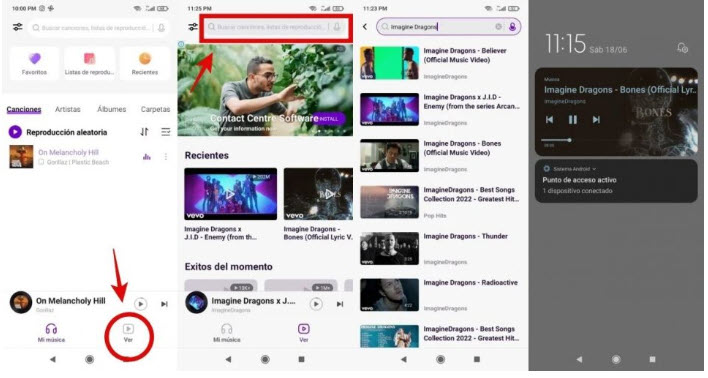Viewport: 708px width, 378px height.
Task: Next track in notification media player
Action: click(596, 120)
